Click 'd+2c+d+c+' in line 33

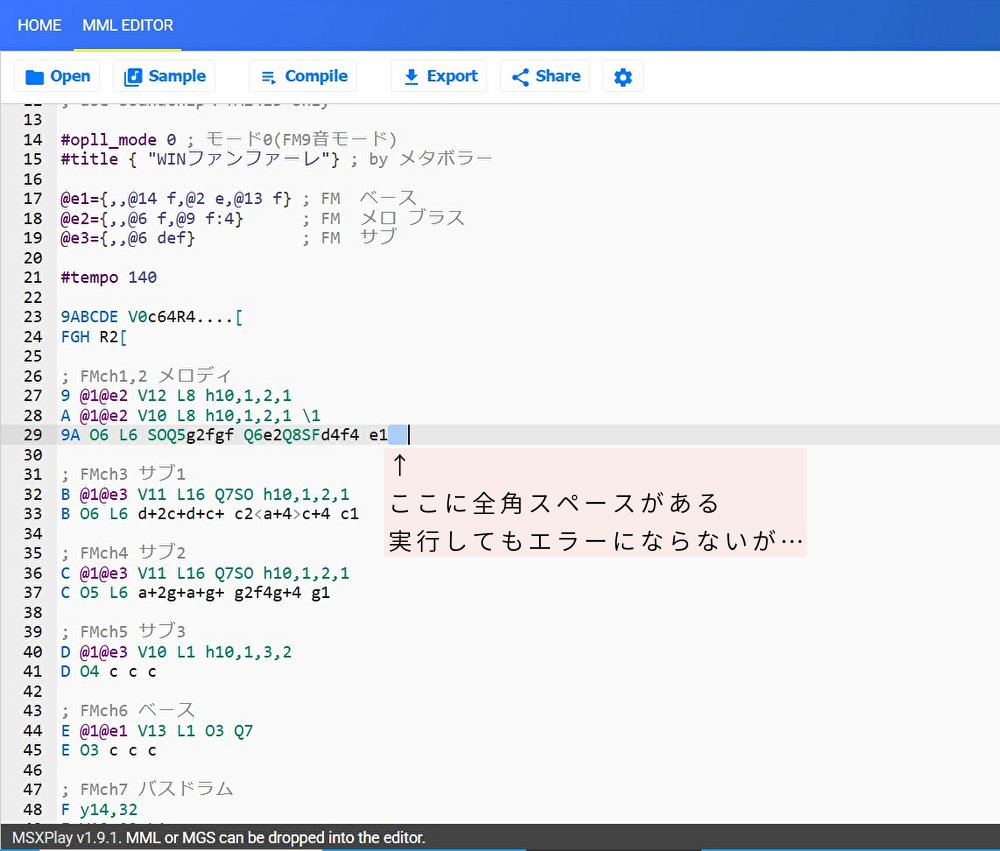click(181, 514)
